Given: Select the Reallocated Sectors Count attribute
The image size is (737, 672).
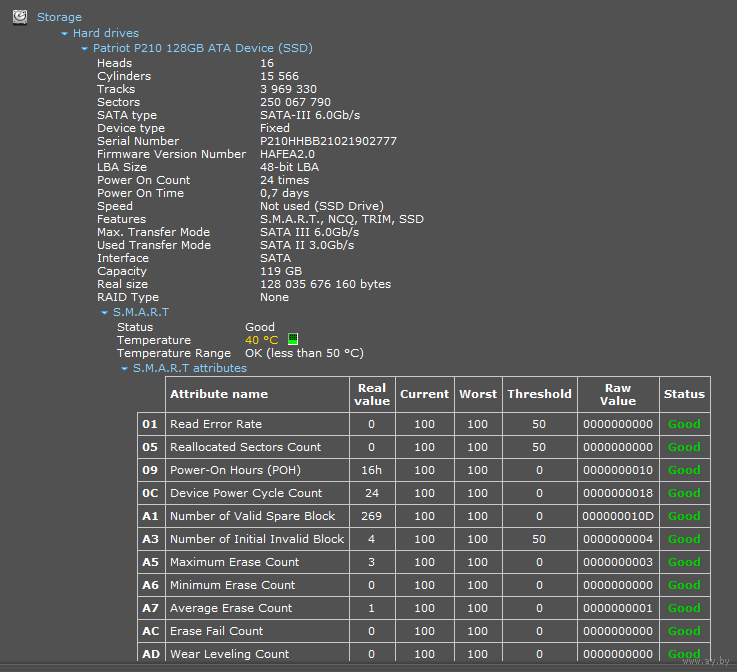Looking at the screenshot, I should [x=245, y=447].
